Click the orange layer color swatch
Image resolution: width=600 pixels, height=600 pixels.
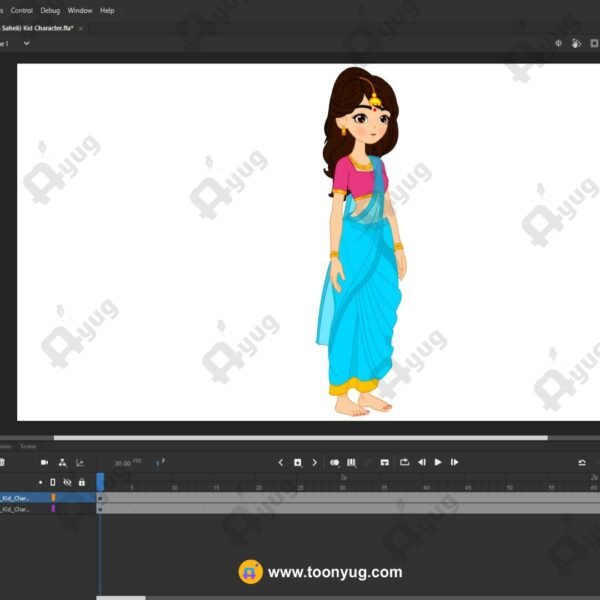pyautogui.click(x=53, y=497)
